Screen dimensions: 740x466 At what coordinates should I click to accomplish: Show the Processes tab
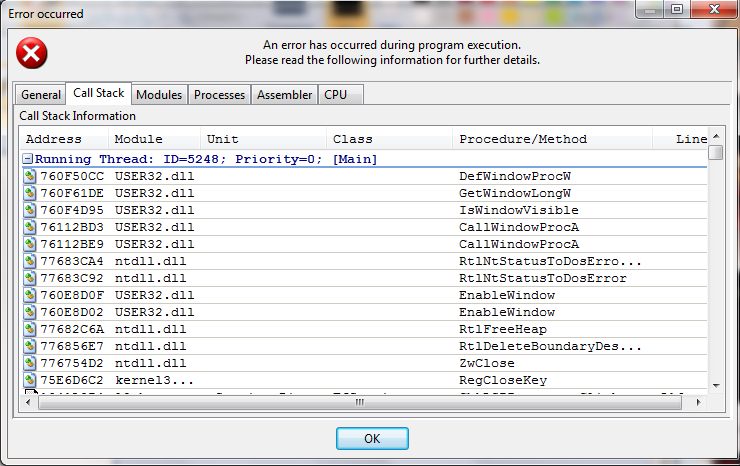[219, 95]
